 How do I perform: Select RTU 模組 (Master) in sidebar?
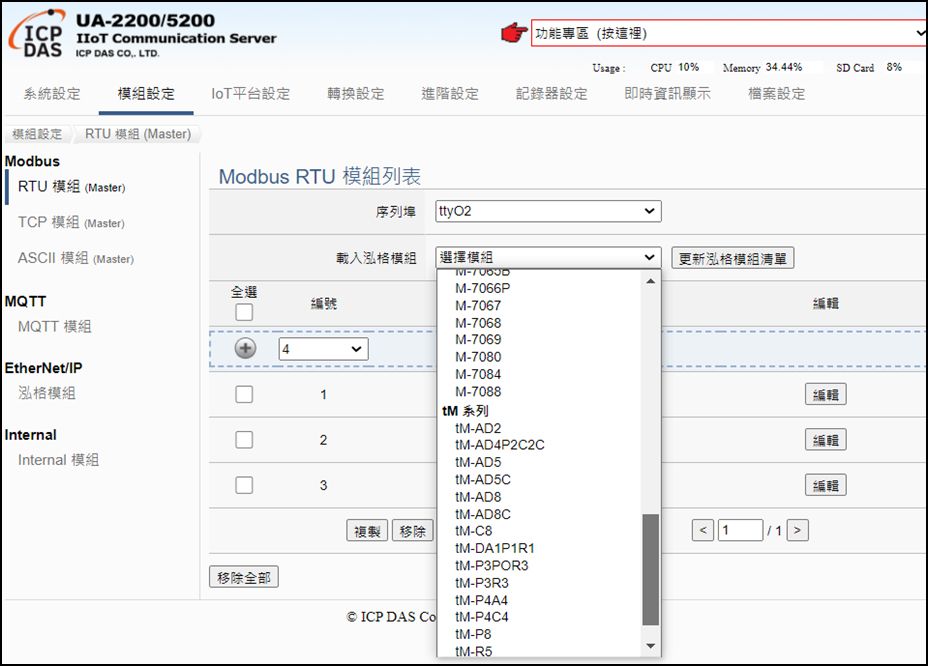click(72, 187)
